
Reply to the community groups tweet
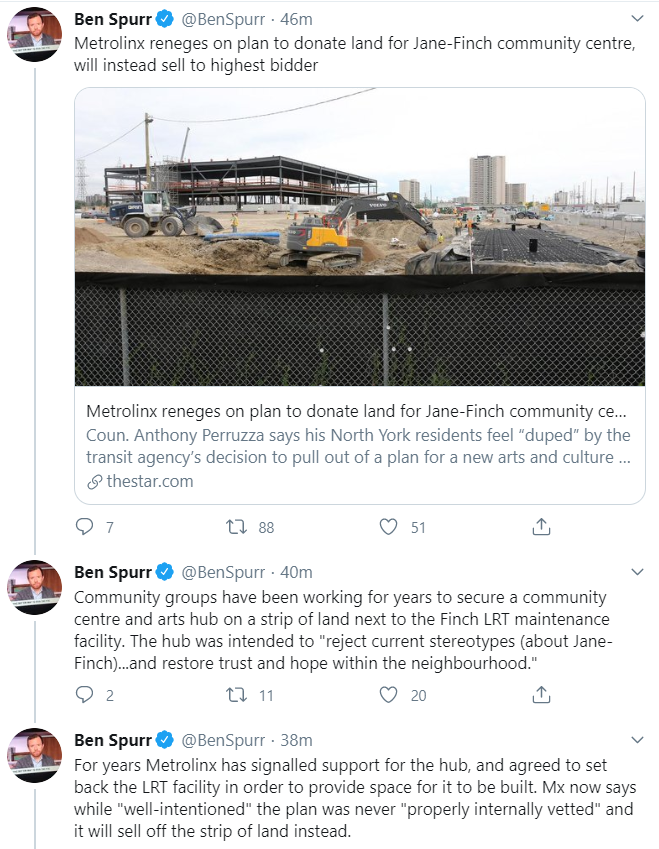click(x=85, y=695)
